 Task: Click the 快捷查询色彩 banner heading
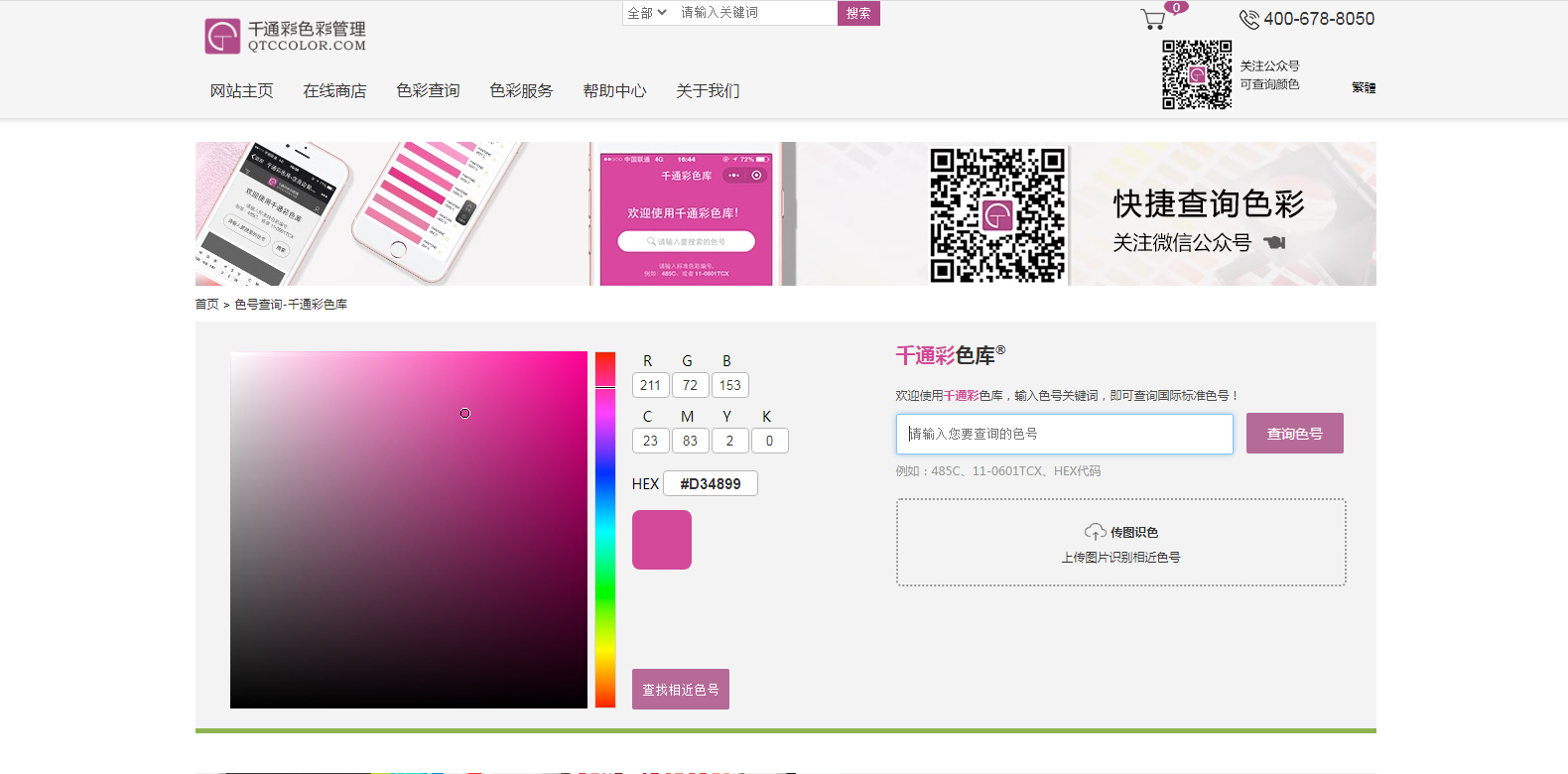pos(1209,203)
